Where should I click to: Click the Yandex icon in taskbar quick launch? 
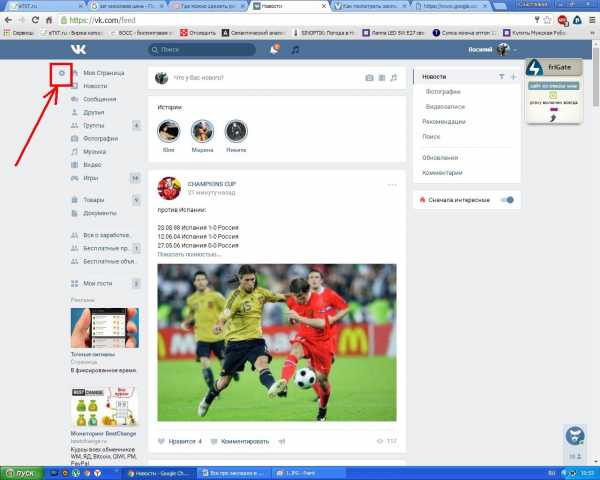(98, 473)
